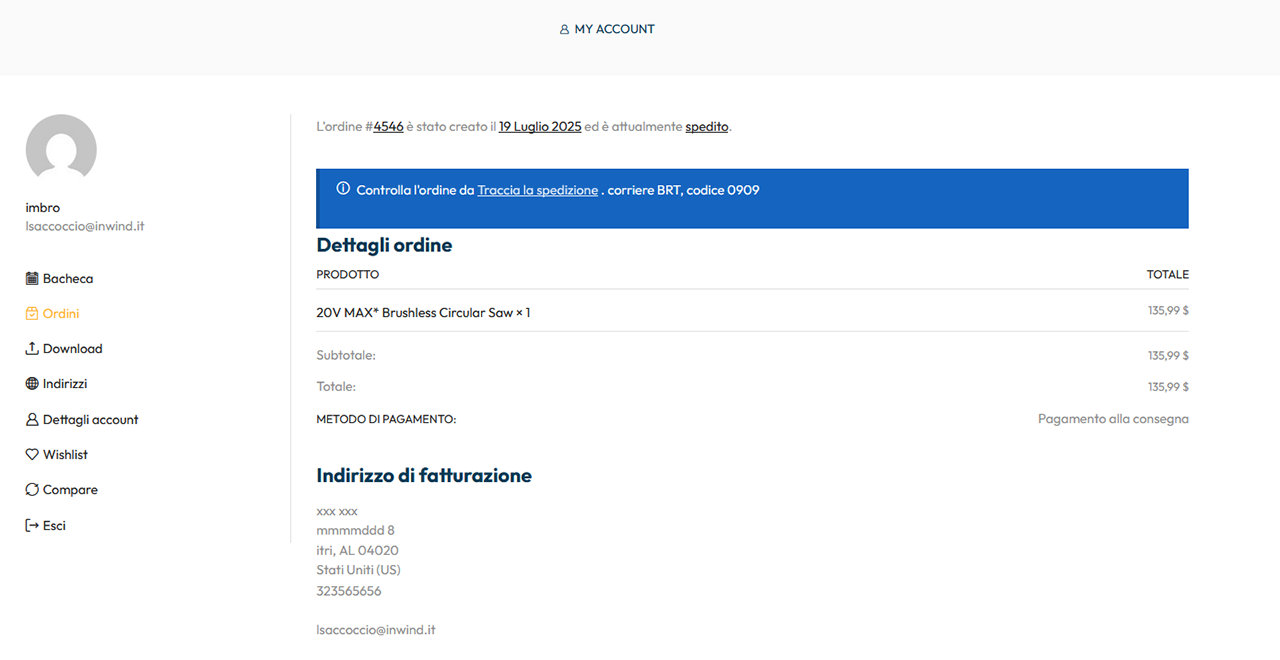Click Pagamento alla consegna text
1280x660 pixels.
[1113, 419]
